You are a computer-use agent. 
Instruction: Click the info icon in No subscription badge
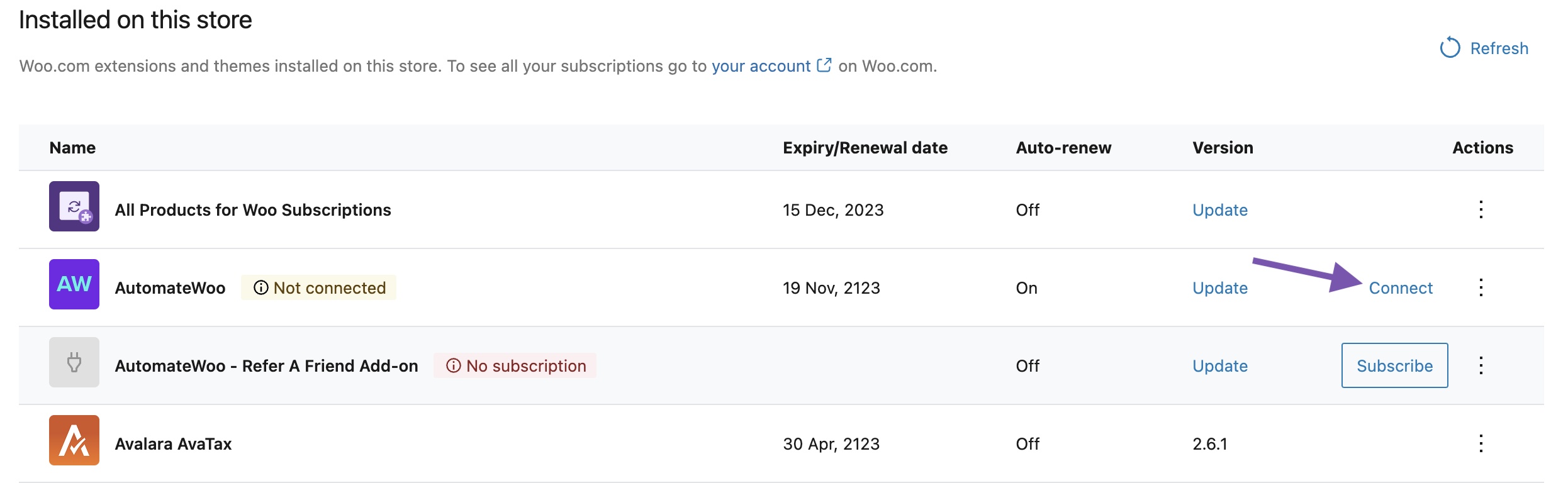[454, 365]
